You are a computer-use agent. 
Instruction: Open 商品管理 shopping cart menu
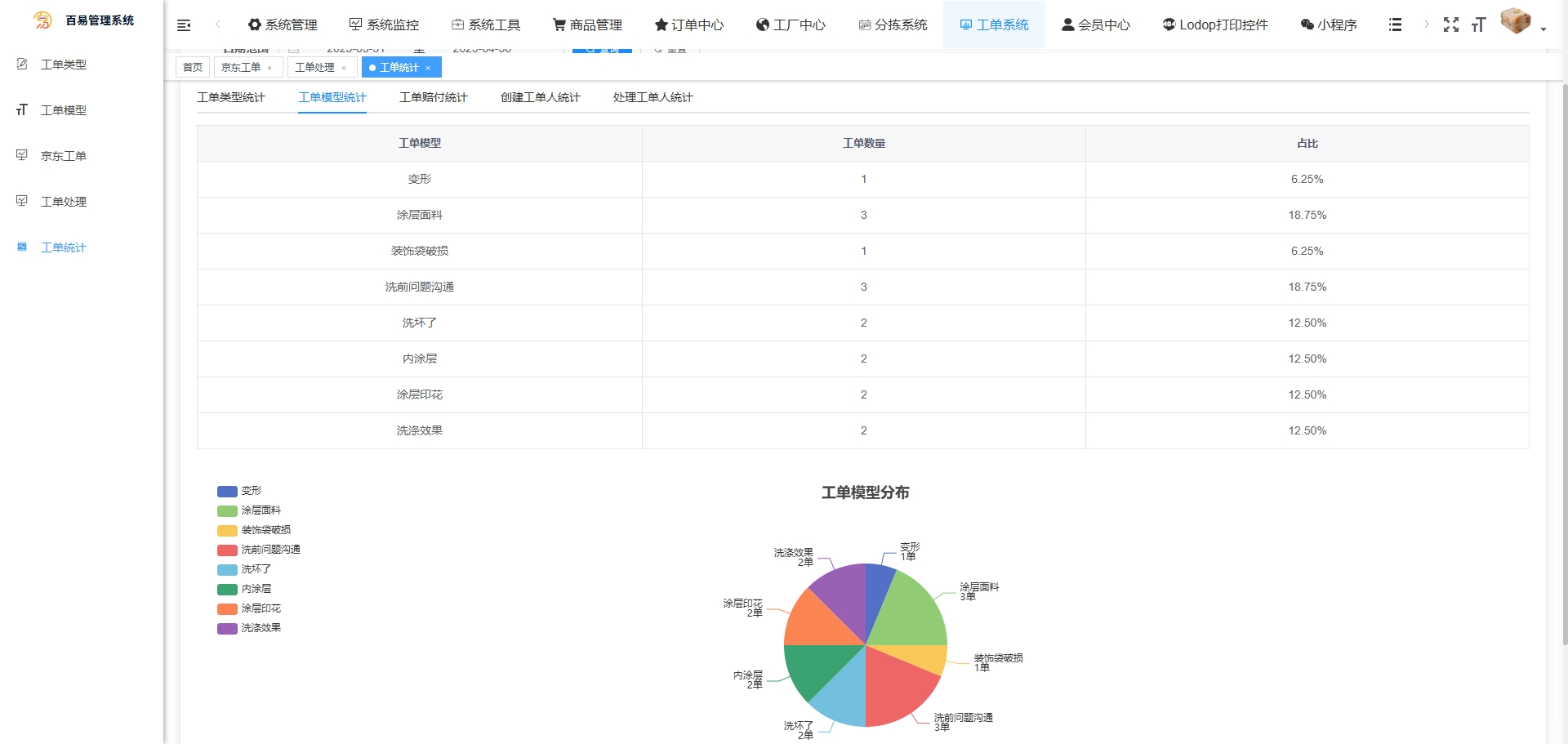pyautogui.click(x=587, y=25)
